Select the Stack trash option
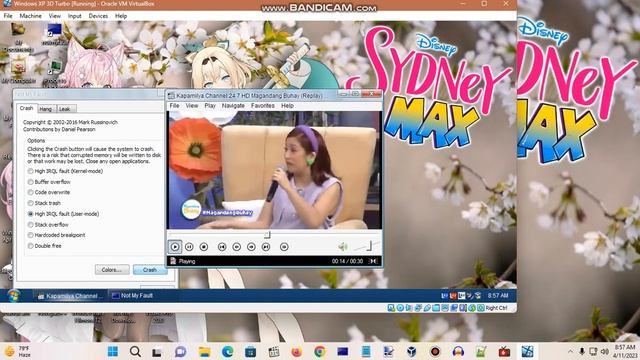The width and height of the screenshot is (640, 360). click(44, 203)
